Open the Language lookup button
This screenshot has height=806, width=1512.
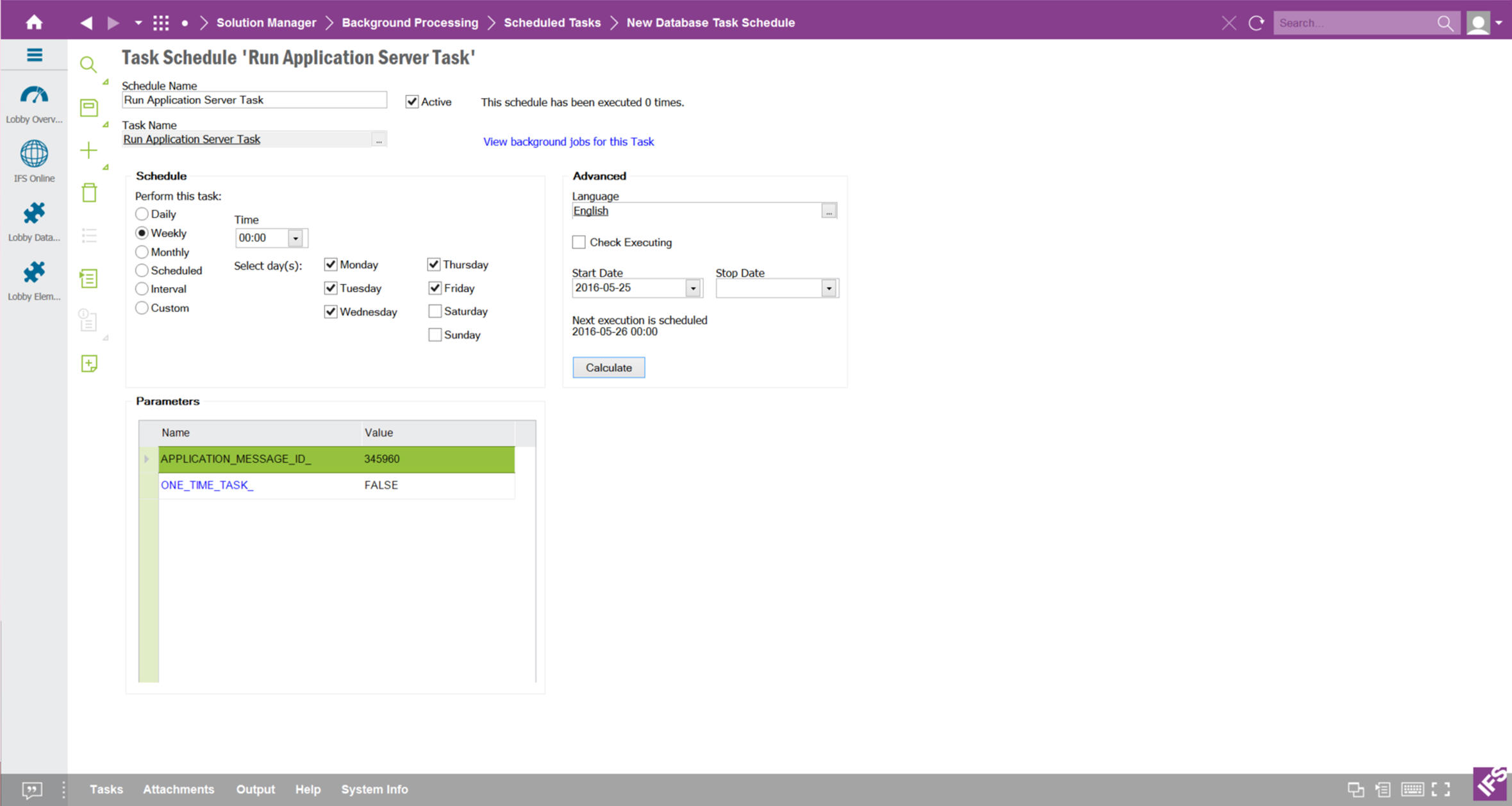[829, 211]
